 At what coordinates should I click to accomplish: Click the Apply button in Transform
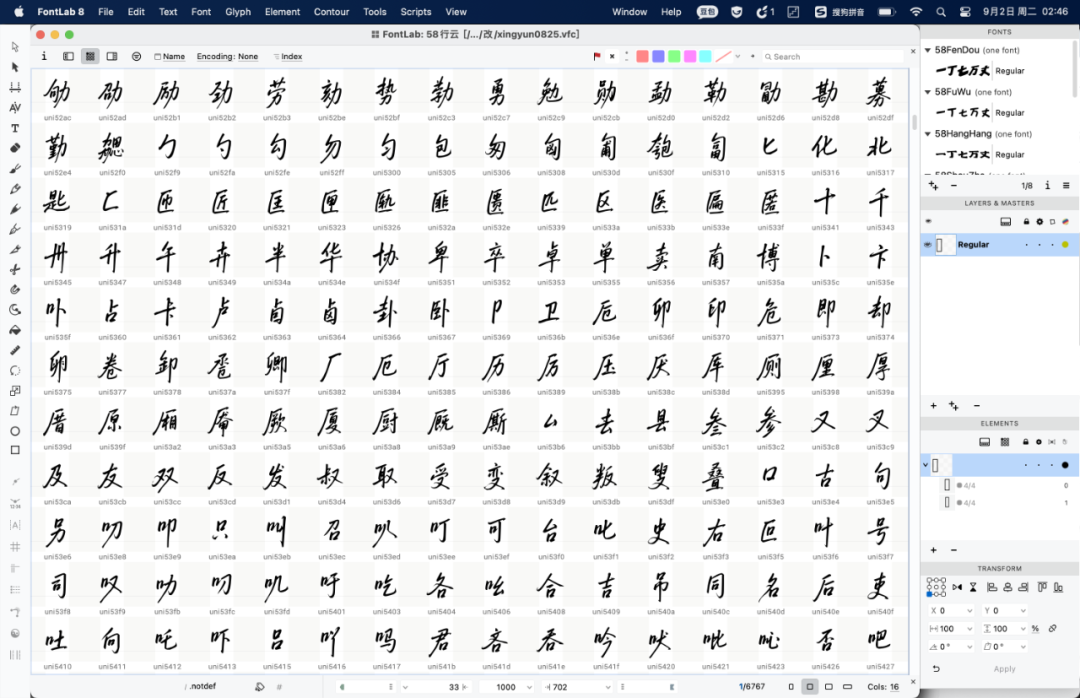click(1004, 669)
